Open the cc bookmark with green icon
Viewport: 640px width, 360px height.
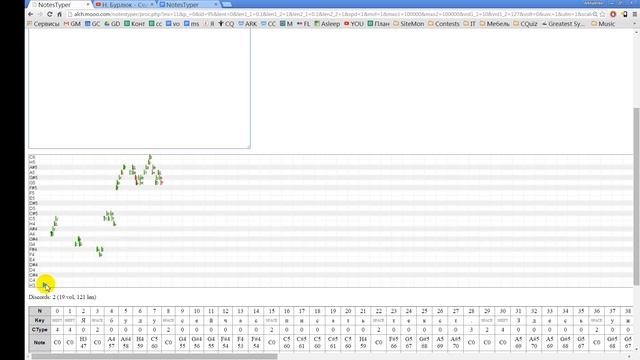click(x=156, y=24)
